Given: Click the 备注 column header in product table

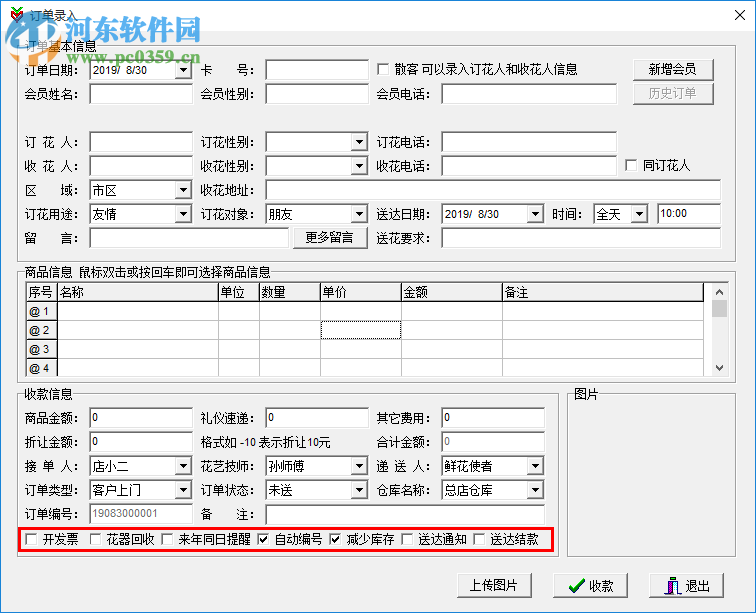Looking at the screenshot, I should 603,292.
